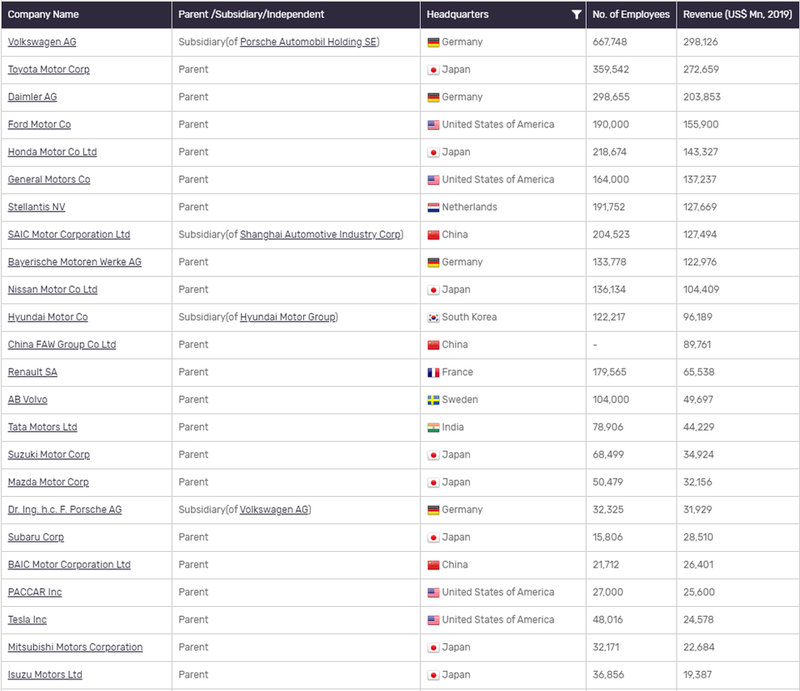
Task: Click Japan flag in Nissan Motor row
Action: click(x=433, y=290)
